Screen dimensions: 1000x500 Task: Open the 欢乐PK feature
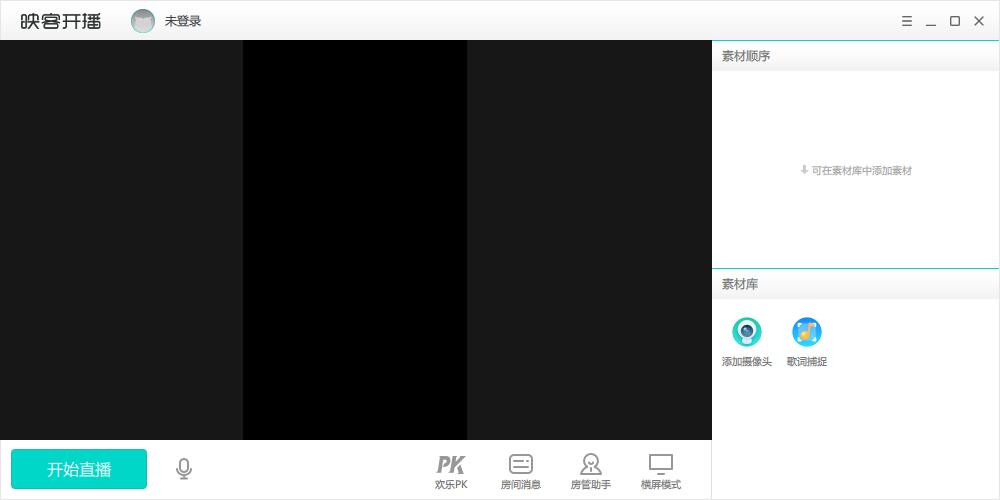[x=451, y=472]
